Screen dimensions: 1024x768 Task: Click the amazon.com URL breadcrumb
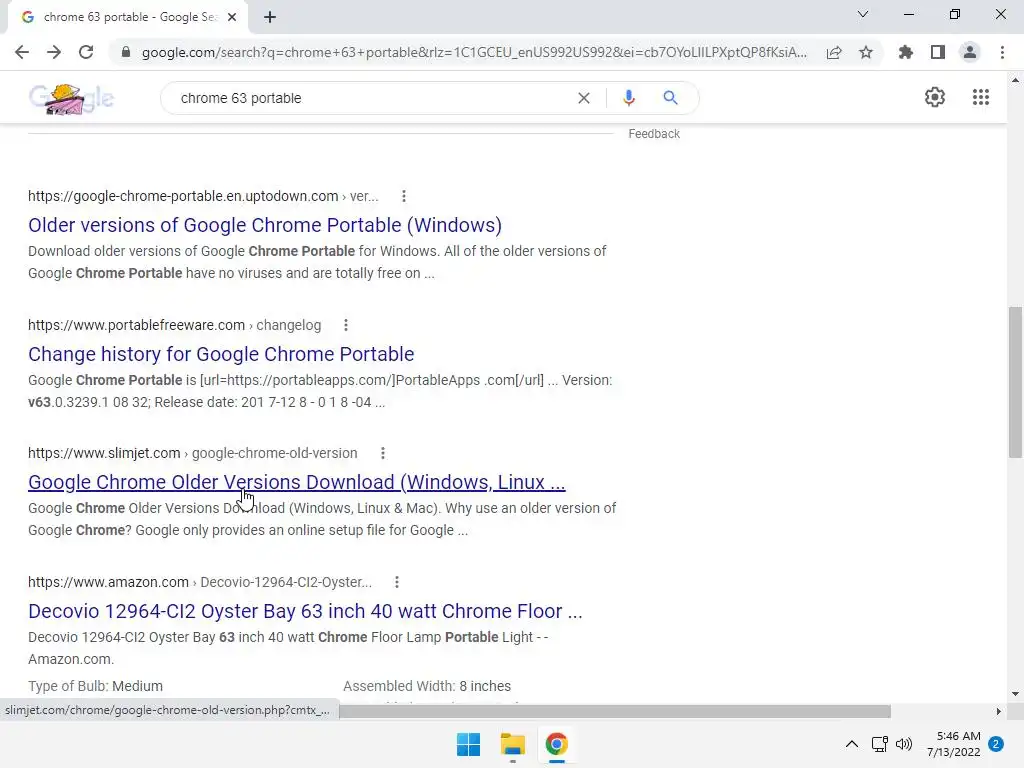[200, 582]
